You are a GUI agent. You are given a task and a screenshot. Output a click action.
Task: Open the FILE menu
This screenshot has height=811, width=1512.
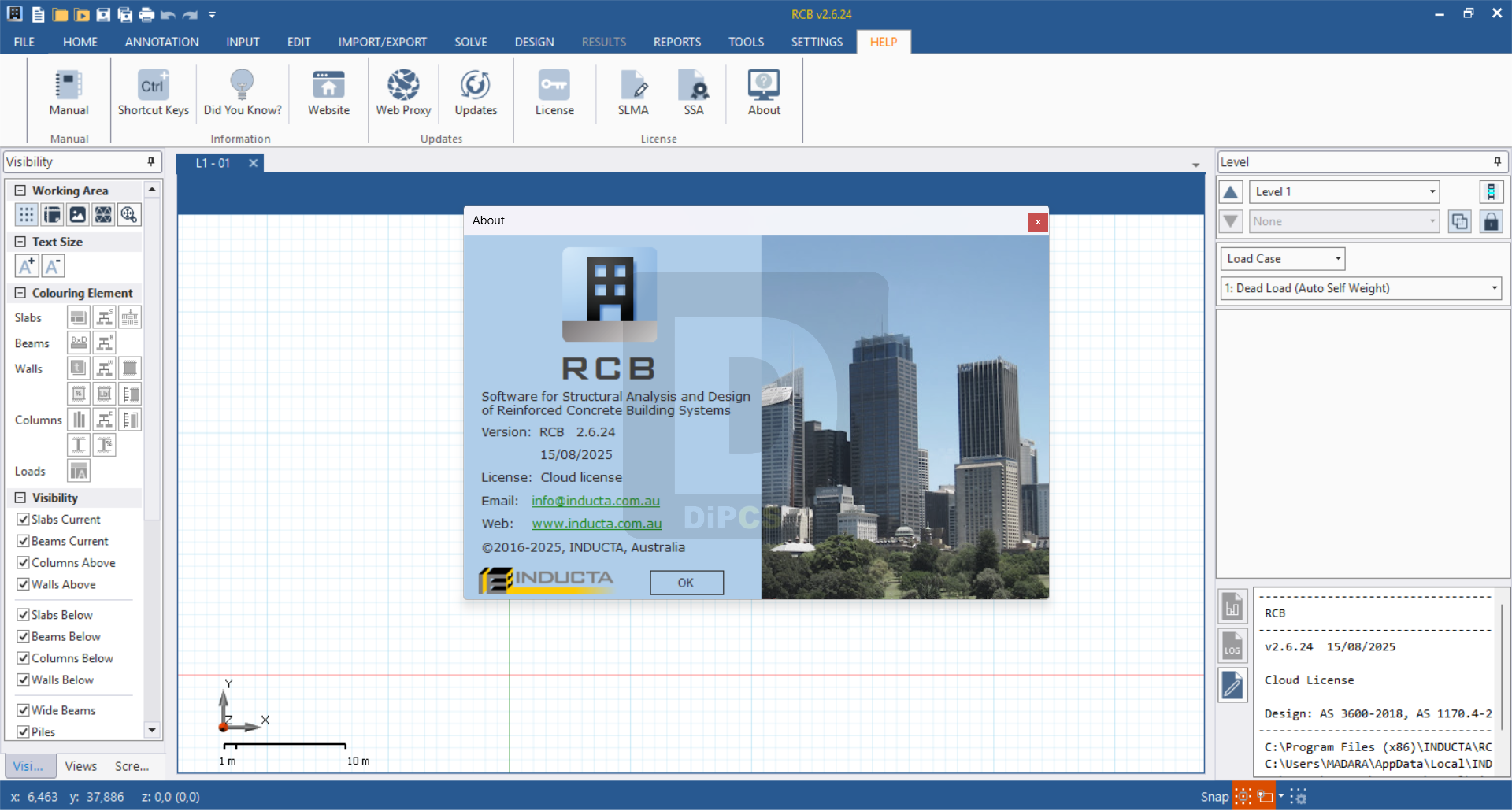pos(24,42)
